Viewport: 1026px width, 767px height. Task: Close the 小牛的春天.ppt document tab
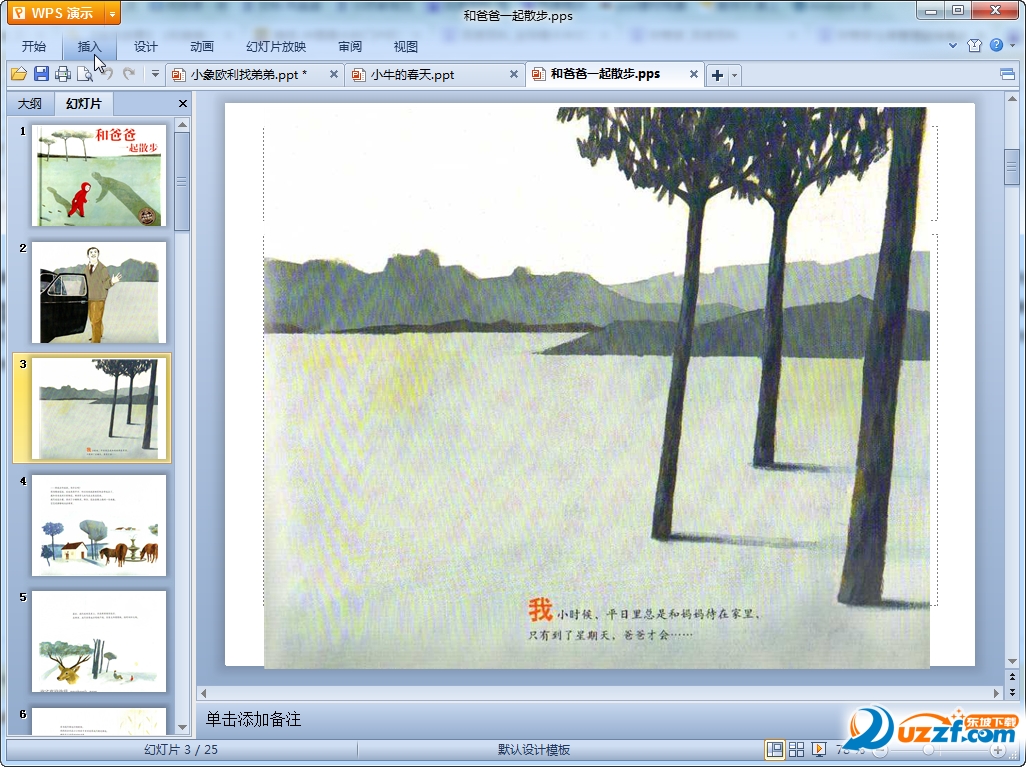pos(514,75)
